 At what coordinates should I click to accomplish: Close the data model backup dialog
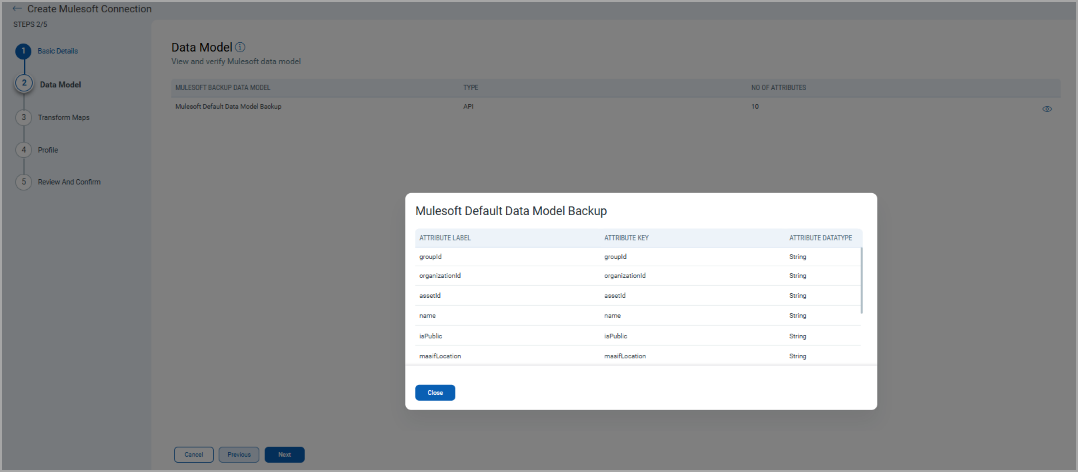[x=435, y=393]
